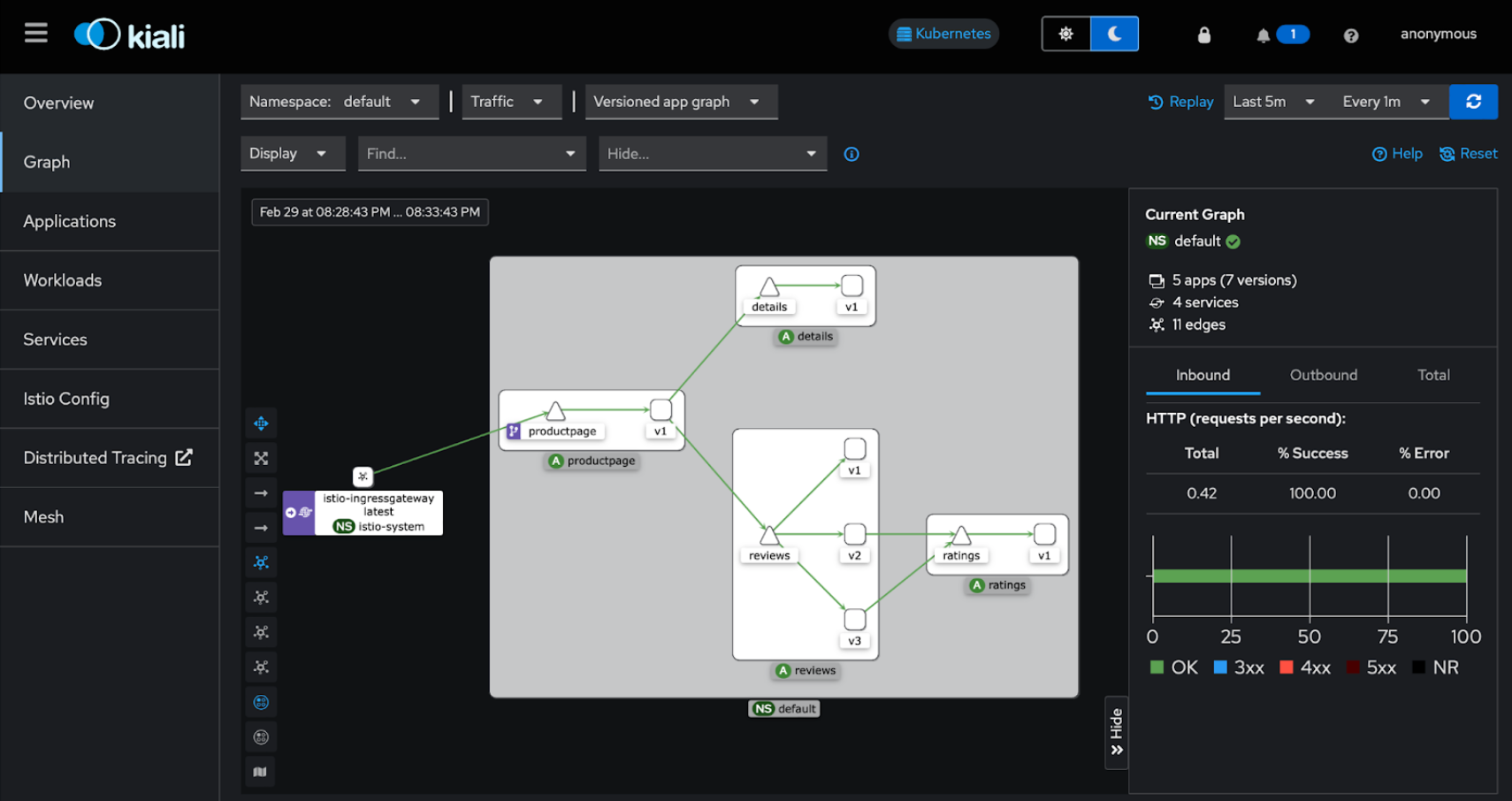This screenshot has height=801, width=1512.
Task: Open the Applications page
Action: [x=110, y=221]
